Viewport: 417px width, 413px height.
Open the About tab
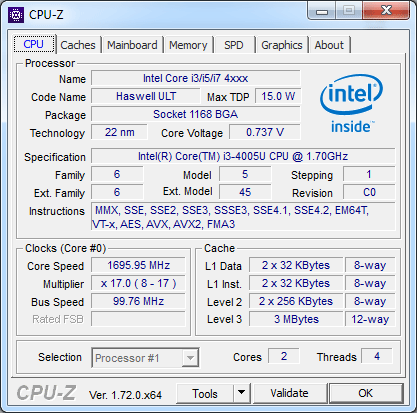coord(329,45)
